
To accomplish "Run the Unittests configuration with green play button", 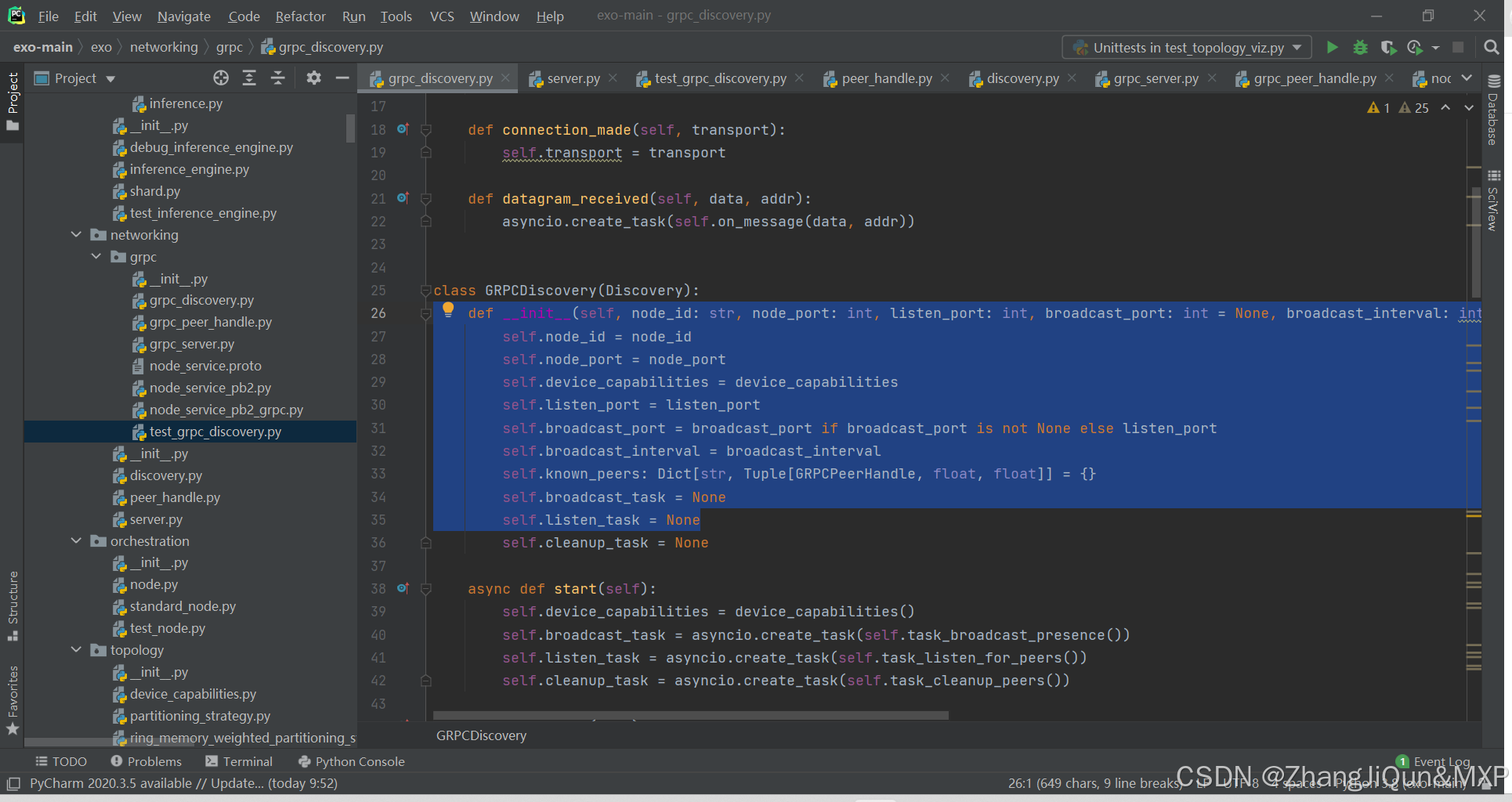I will pos(1332,48).
